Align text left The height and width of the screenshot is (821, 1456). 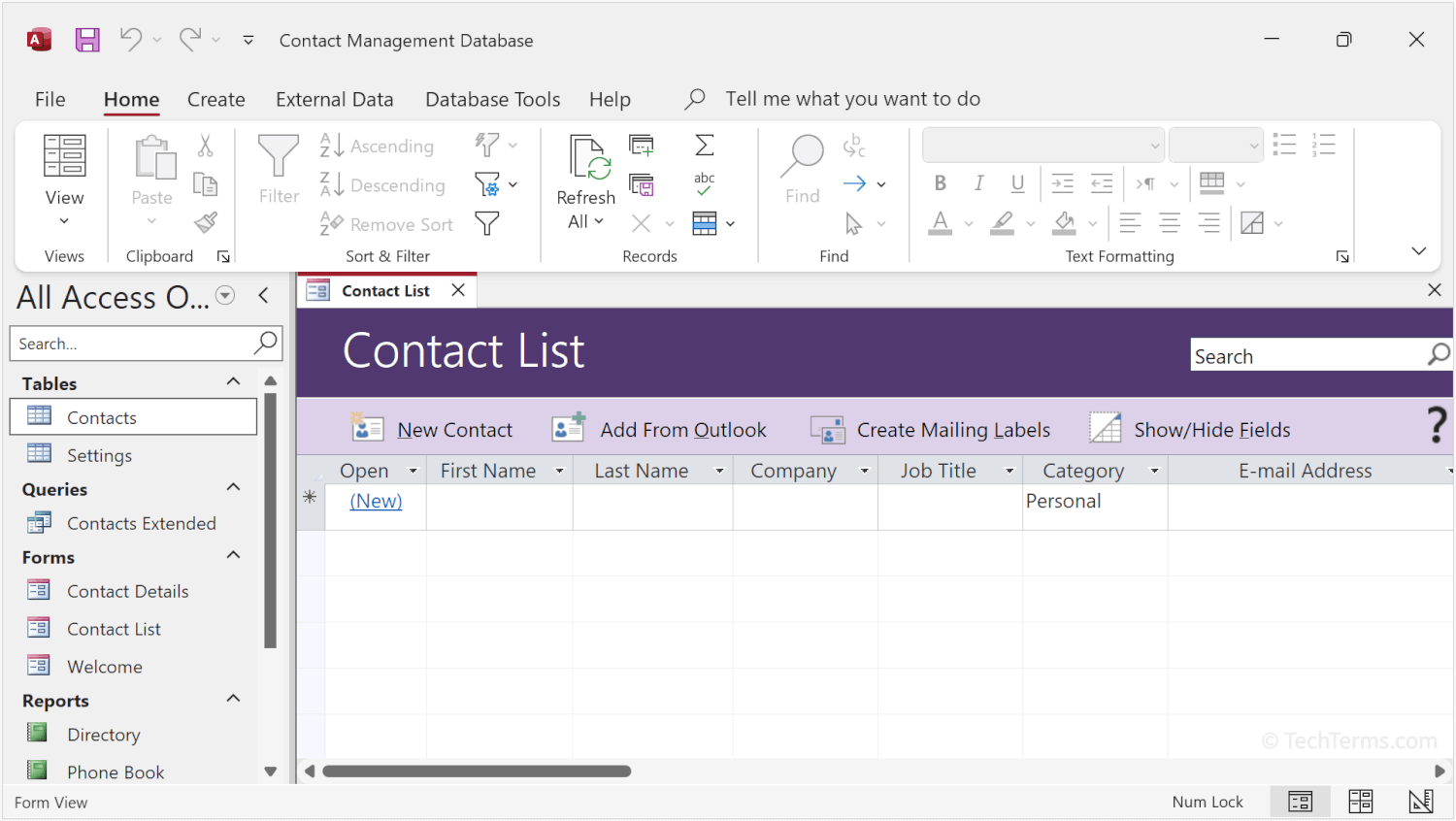coord(1130,223)
